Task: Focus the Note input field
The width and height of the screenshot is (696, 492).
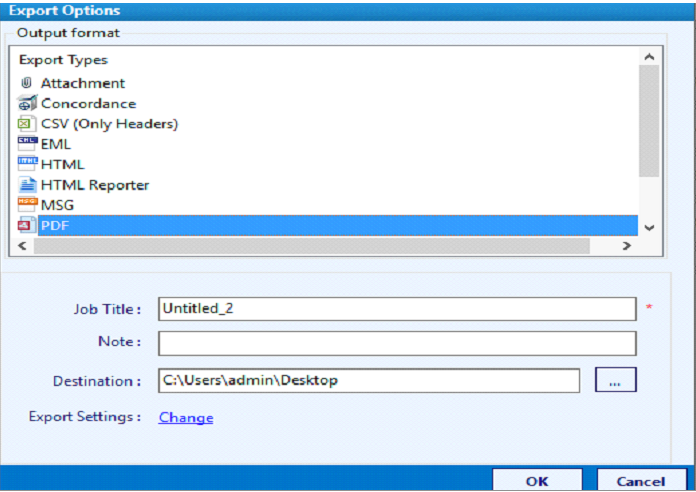Action: pyautogui.click(x=397, y=343)
